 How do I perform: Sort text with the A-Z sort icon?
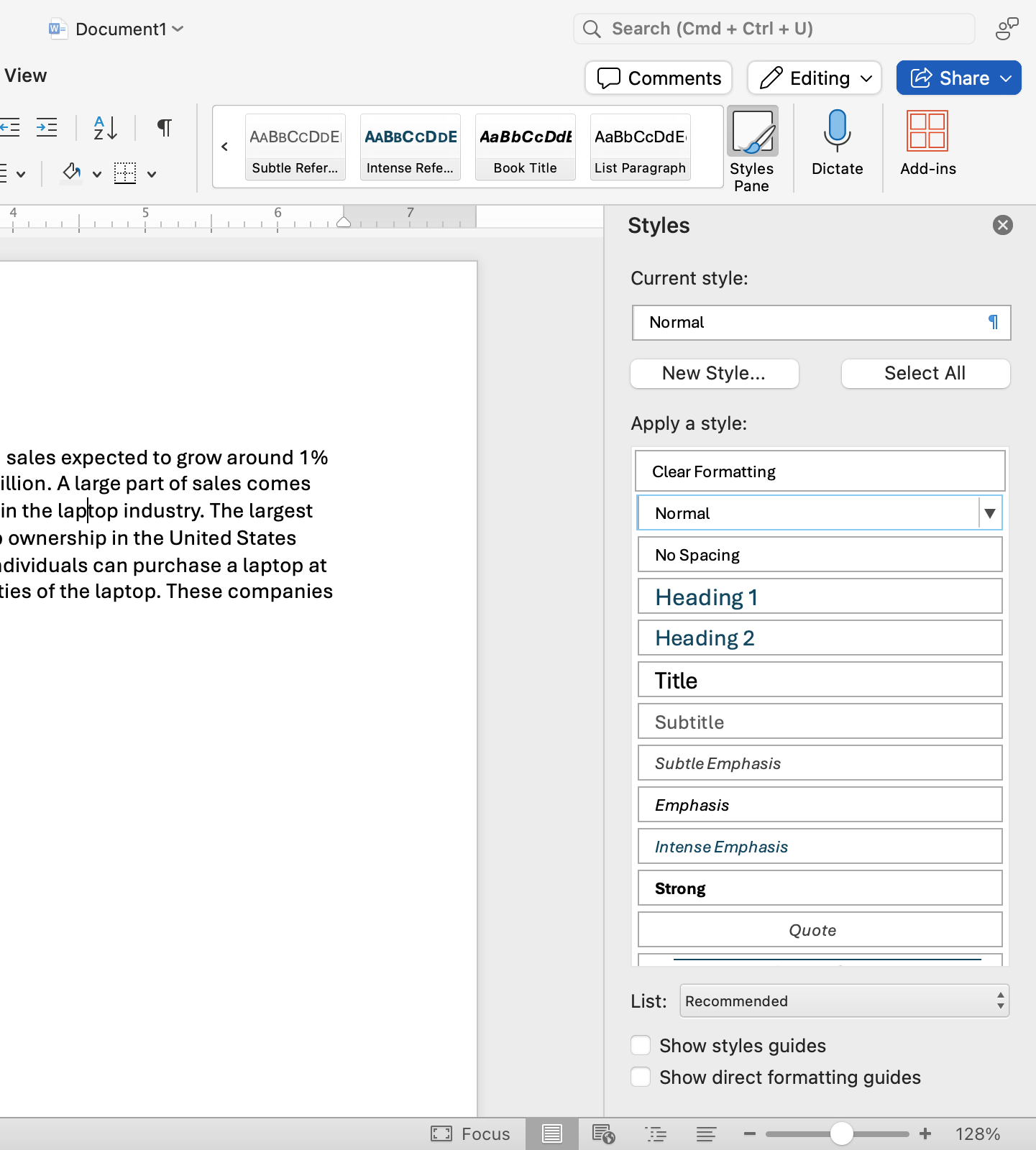tap(106, 128)
